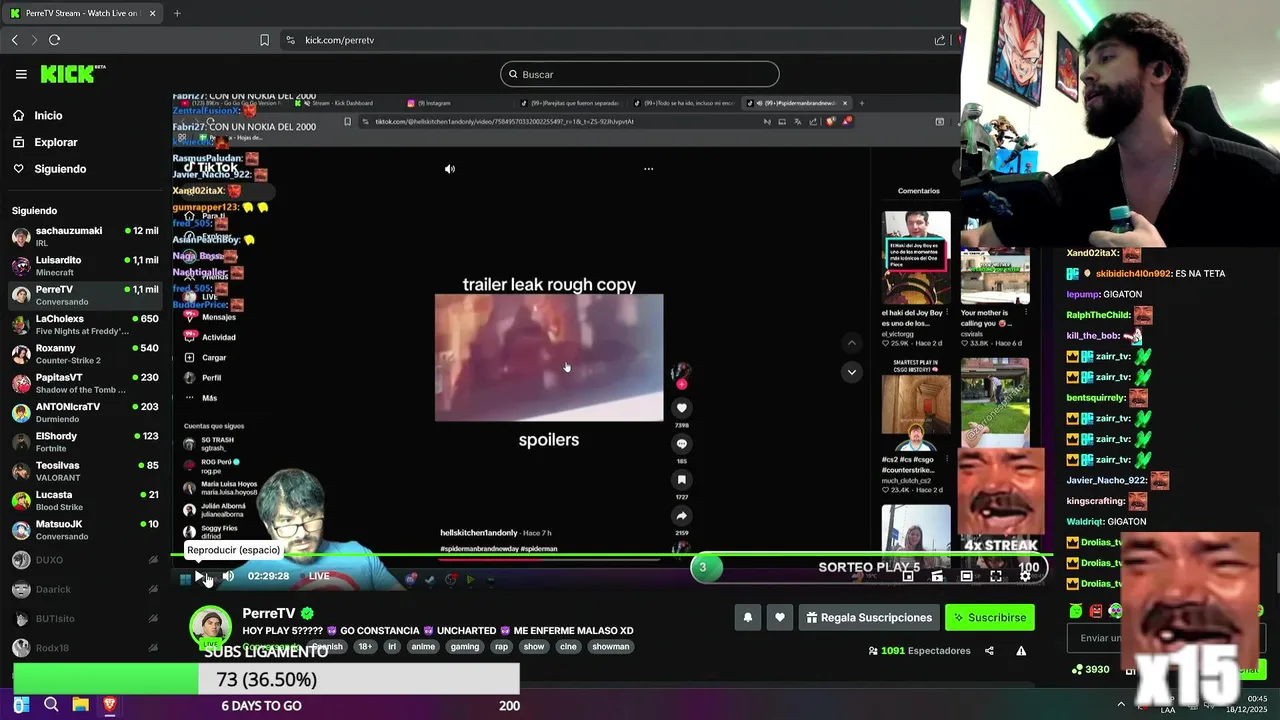Click the TikTok comment bubble in streamed video
1280x720 pixels.
pos(682,444)
